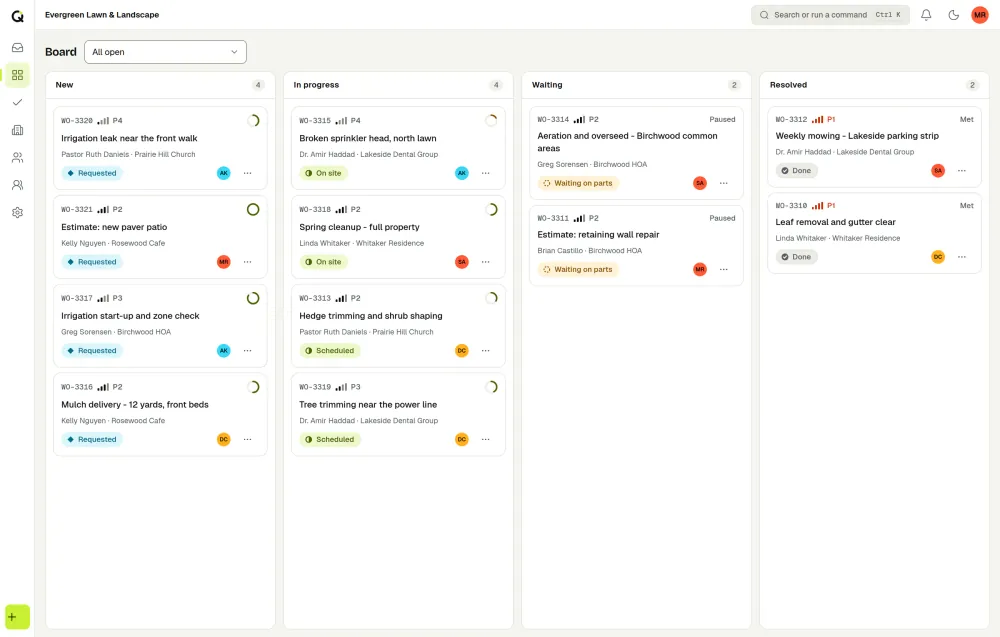The image size is (1000, 637).
Task: Open notifications bell
Action: tap(926, 15)
